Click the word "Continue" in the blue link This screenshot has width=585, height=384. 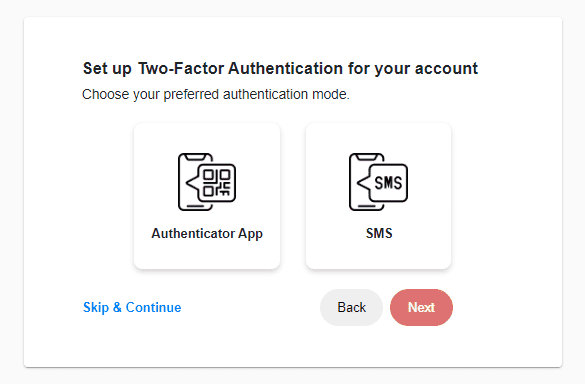[x=153, y=307]
